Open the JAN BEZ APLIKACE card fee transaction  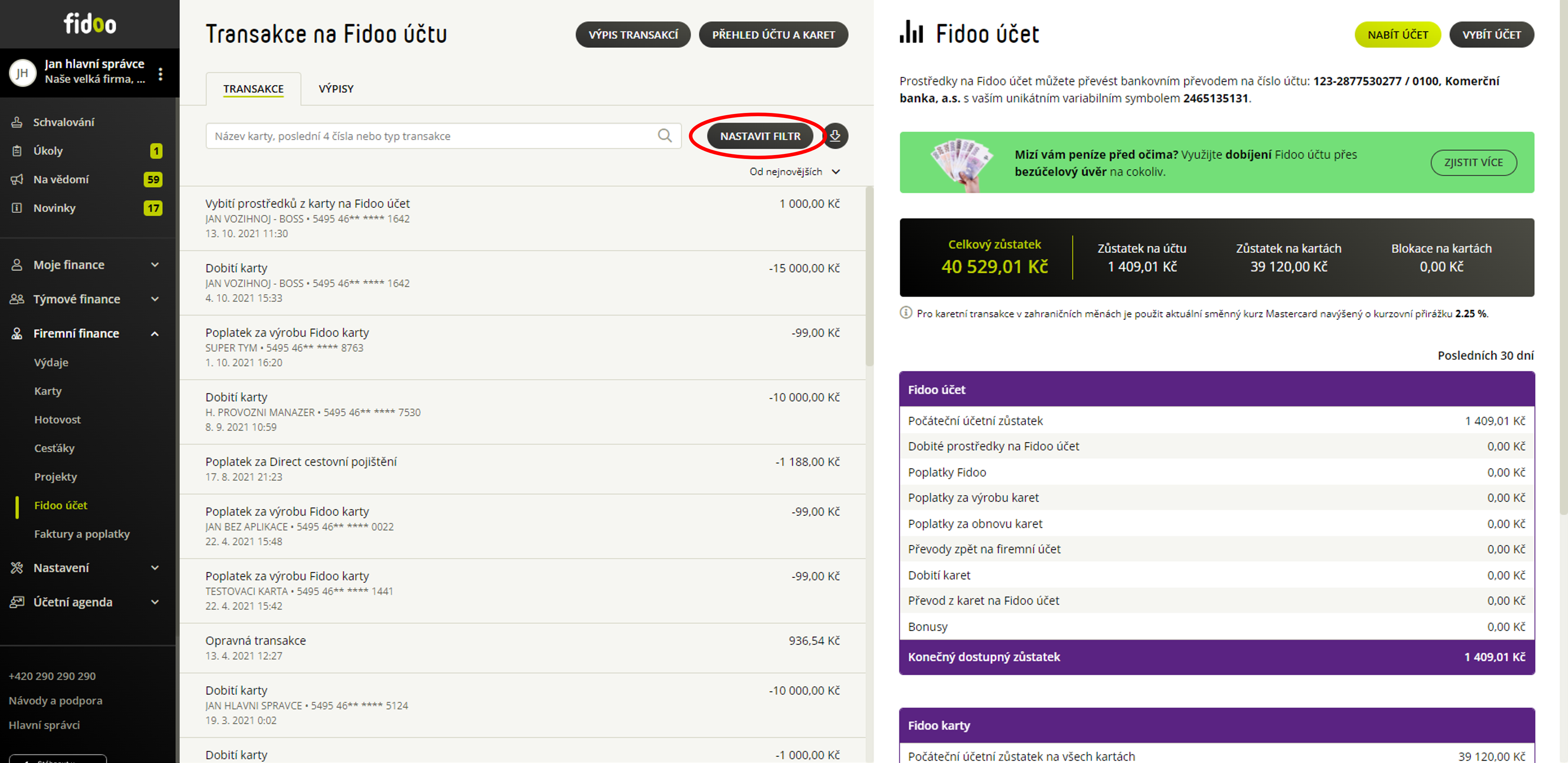523,526
